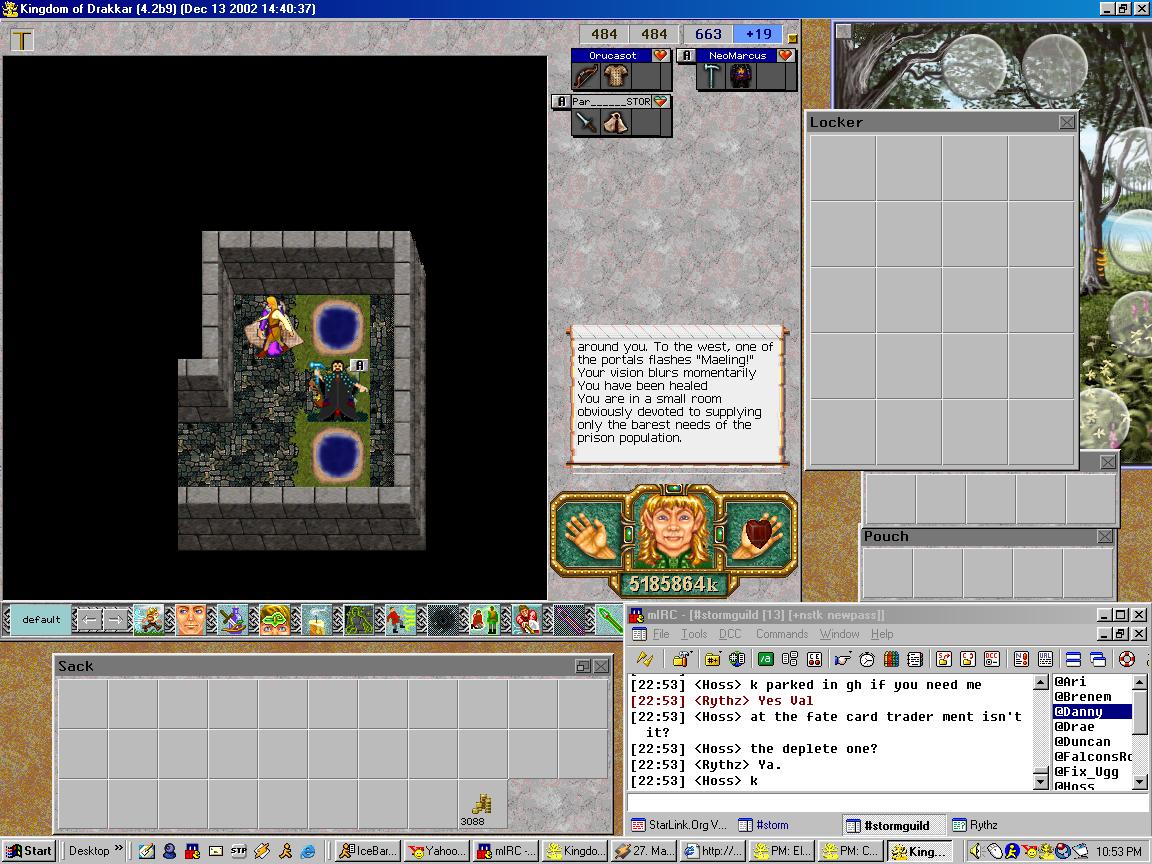The width and height of the screenshot is (1152, 864).
Task: Toggle the A flag beside Par______STOR
Action: pyautogui.click(x=561, y=101)
